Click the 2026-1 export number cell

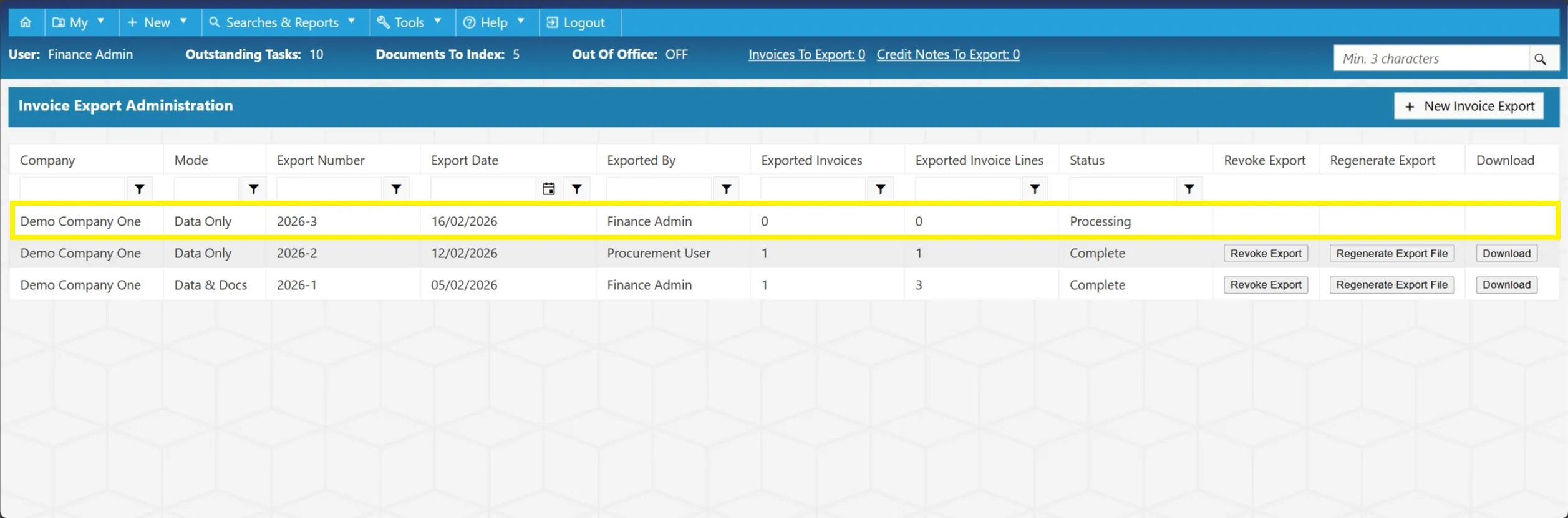point(297,285)
